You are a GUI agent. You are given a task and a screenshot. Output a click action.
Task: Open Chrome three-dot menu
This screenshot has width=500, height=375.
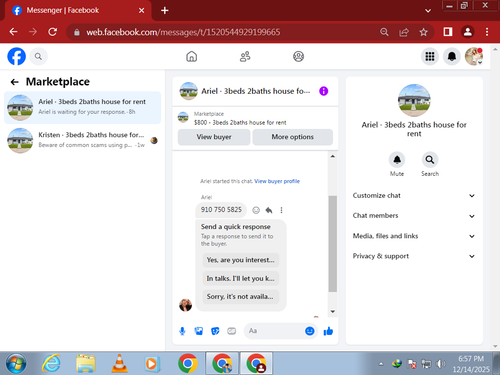point(487,32)
